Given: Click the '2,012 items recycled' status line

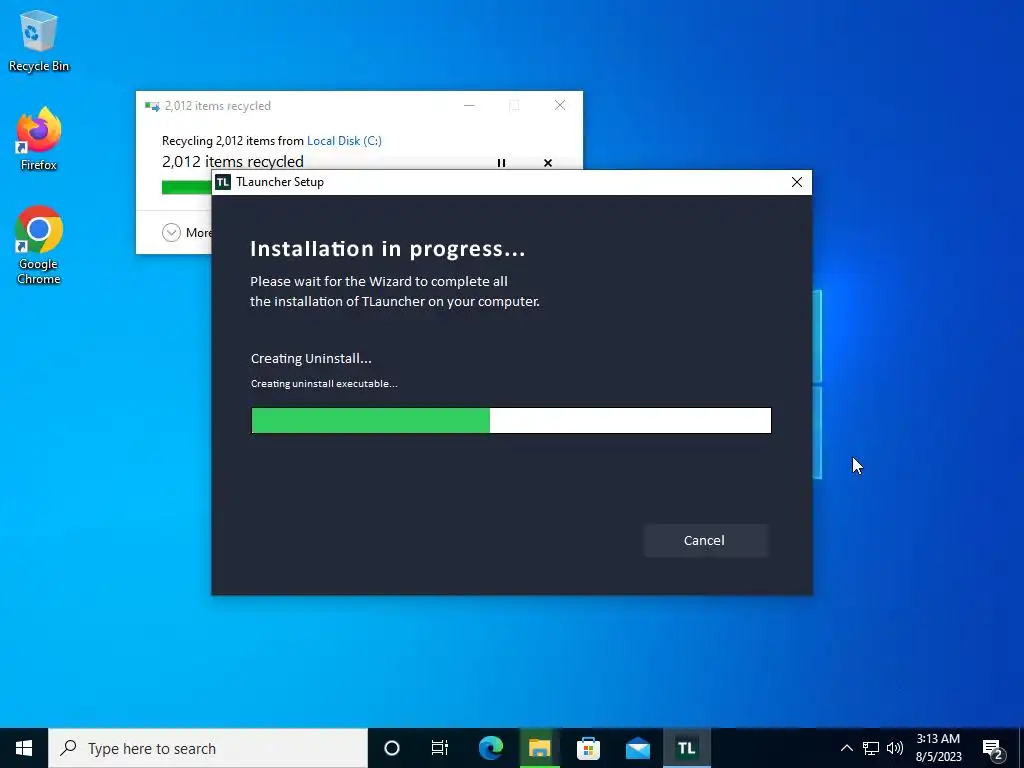Looking at the screenshot, I should point(232,161).
